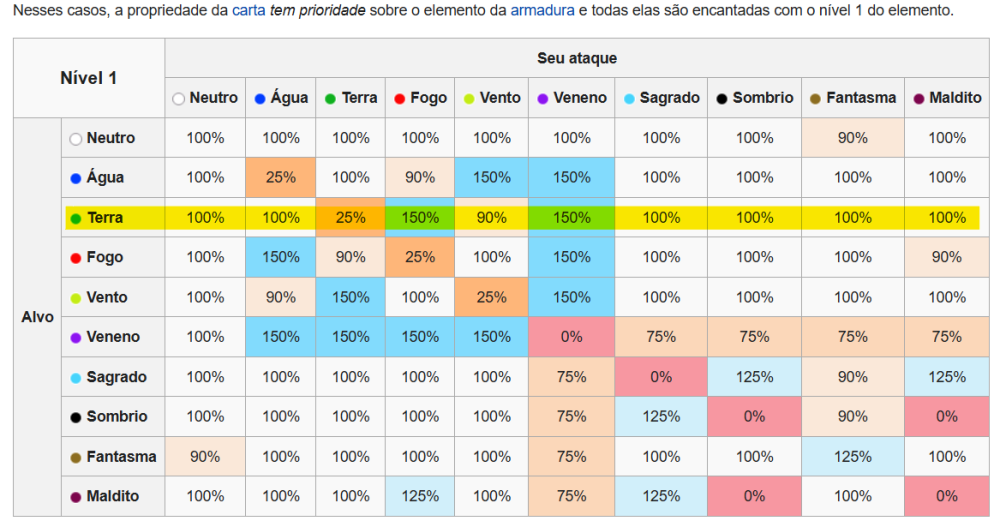Click the light blue Sagrado dot in column header
Image resolution: width=1000 pixels, height=521 pixels.
coord(629,99)
